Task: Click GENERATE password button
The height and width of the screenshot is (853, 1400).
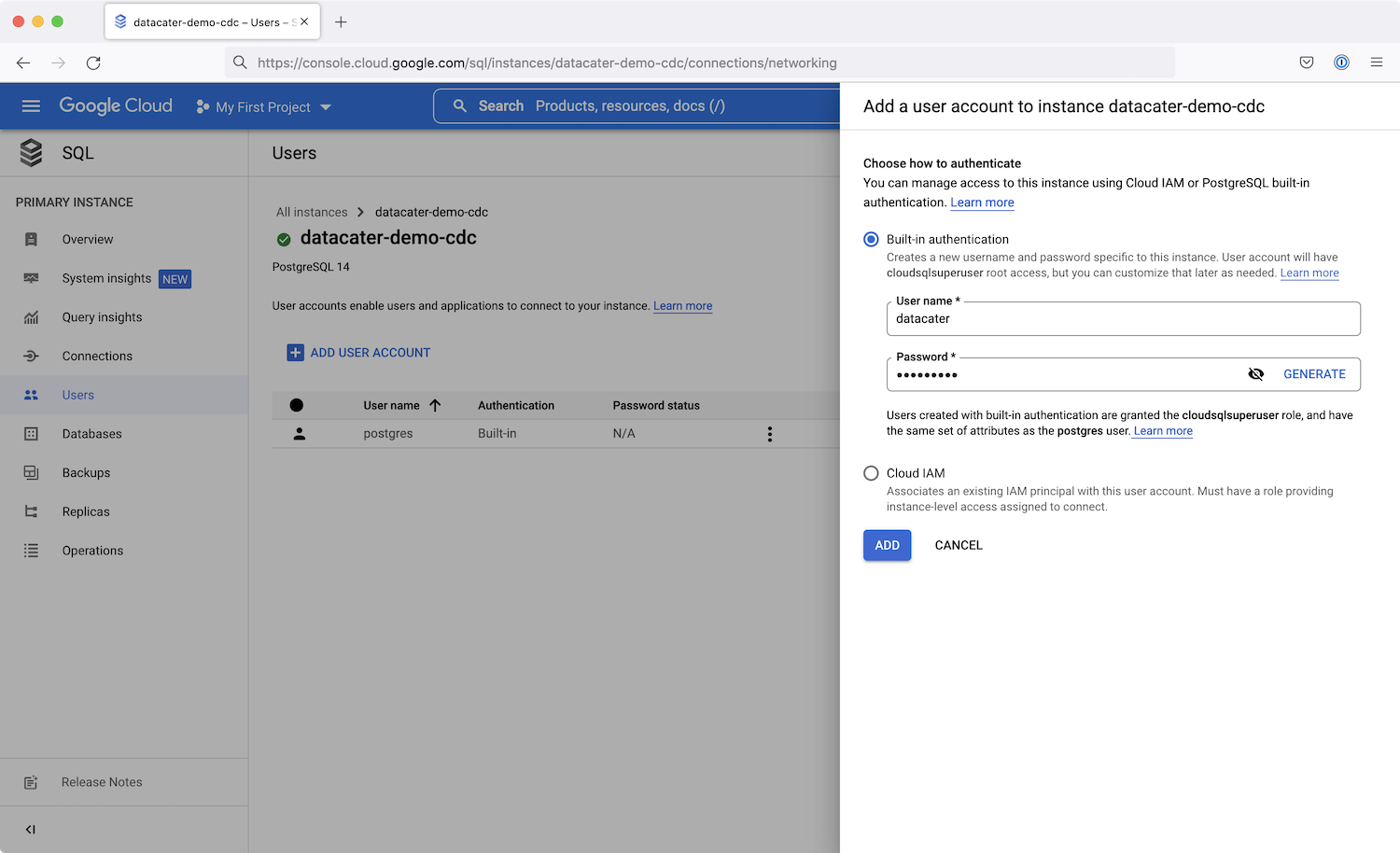Action: click(1314, 374)
